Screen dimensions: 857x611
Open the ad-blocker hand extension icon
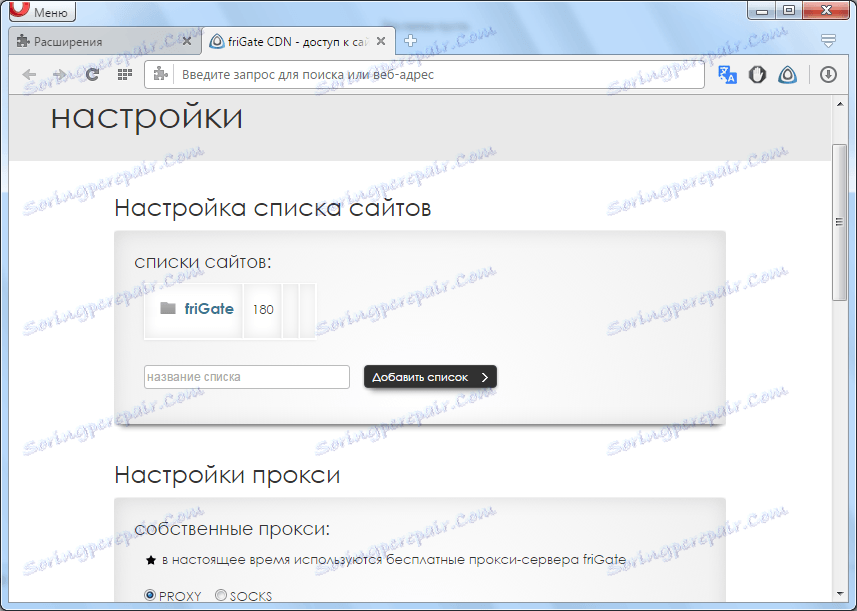(757, 74)
